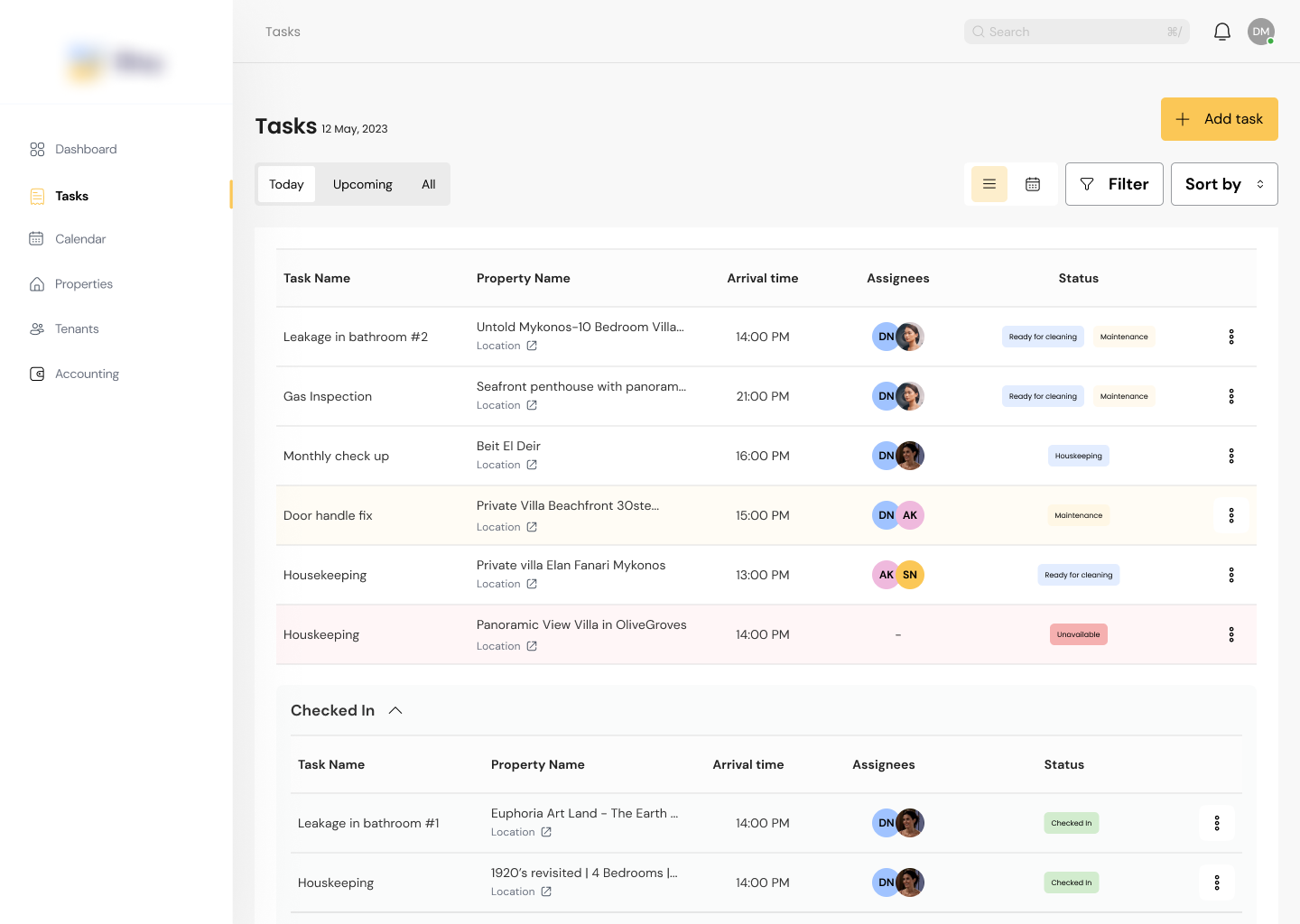Collapse the Checked In section
The image size is (1300, 924).
coord(395,710)
